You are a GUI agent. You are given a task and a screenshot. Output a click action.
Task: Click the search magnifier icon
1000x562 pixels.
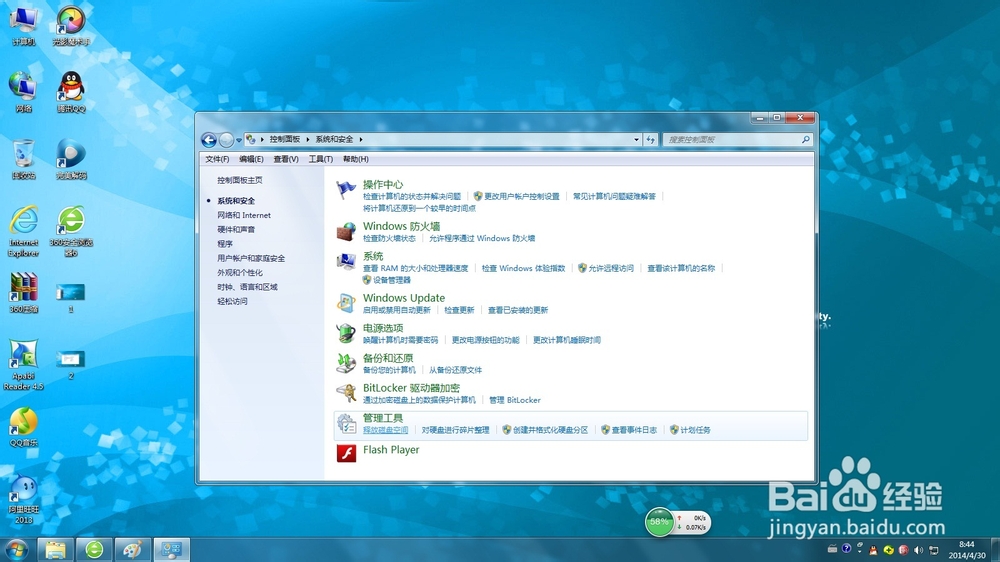point(805,139)
